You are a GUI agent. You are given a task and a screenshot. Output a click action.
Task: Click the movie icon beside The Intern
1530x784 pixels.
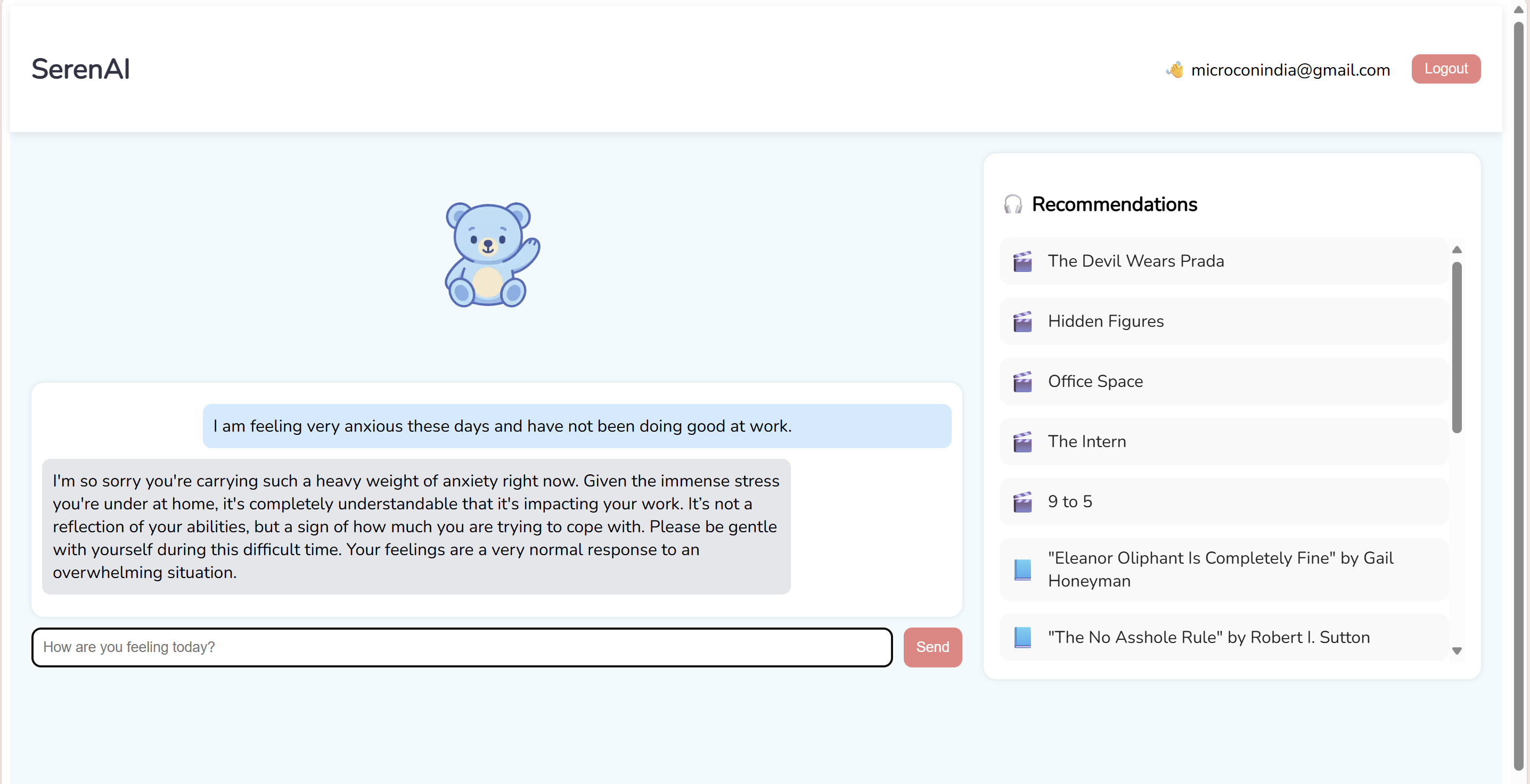[x=1022, y=442]
